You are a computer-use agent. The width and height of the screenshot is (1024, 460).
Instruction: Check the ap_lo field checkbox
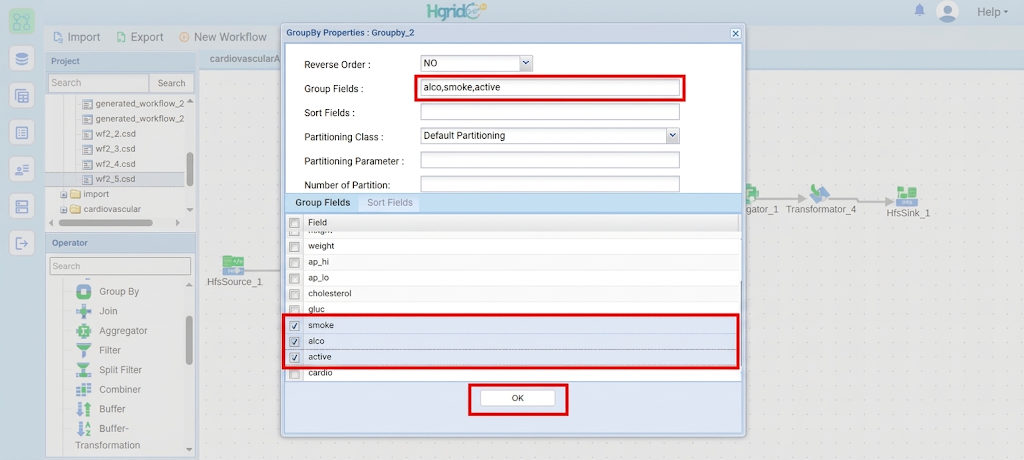point(295,278)
